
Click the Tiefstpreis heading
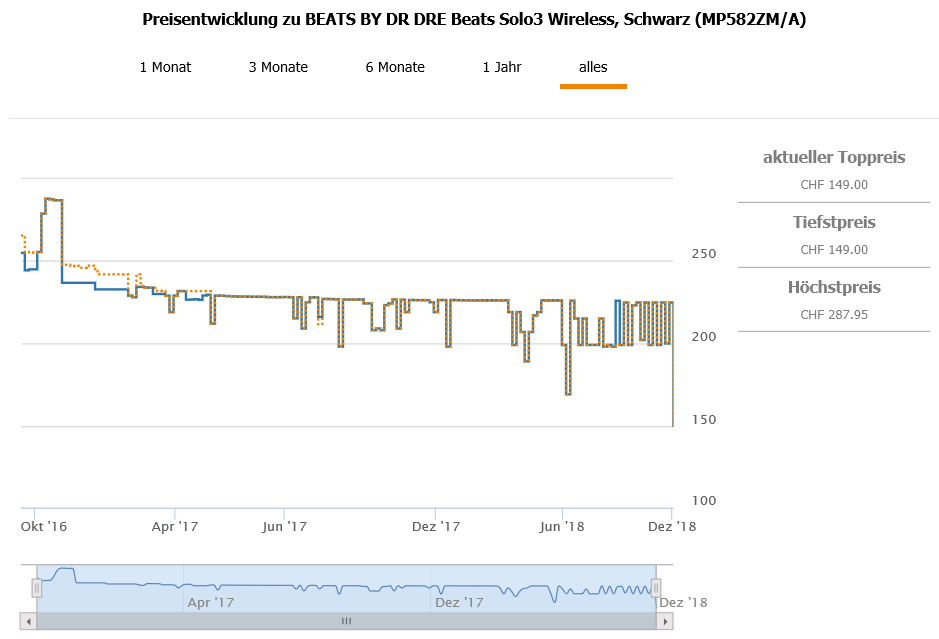point(834,222)
